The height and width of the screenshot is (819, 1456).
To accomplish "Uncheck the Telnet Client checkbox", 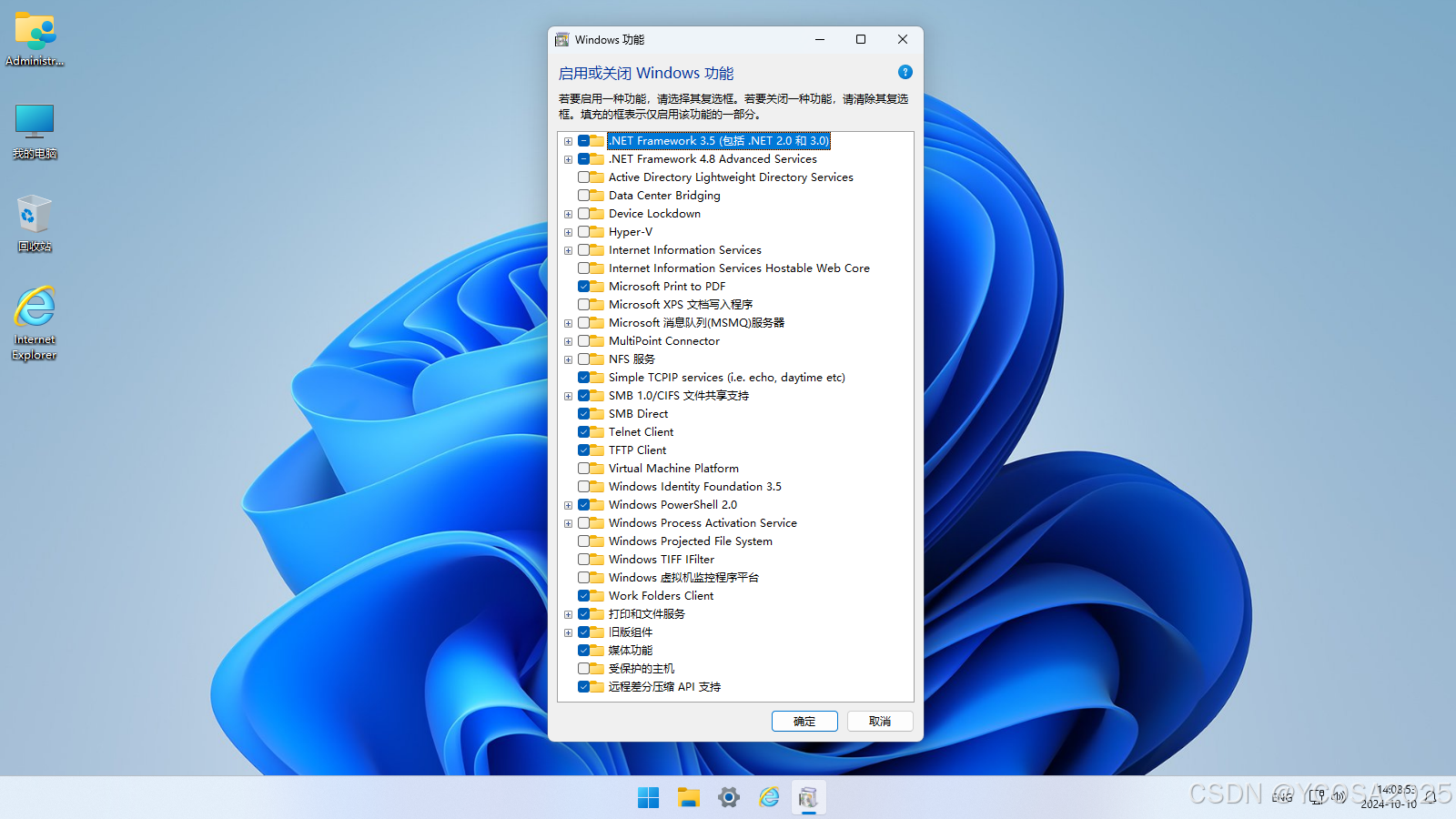I will pos(583,432).
